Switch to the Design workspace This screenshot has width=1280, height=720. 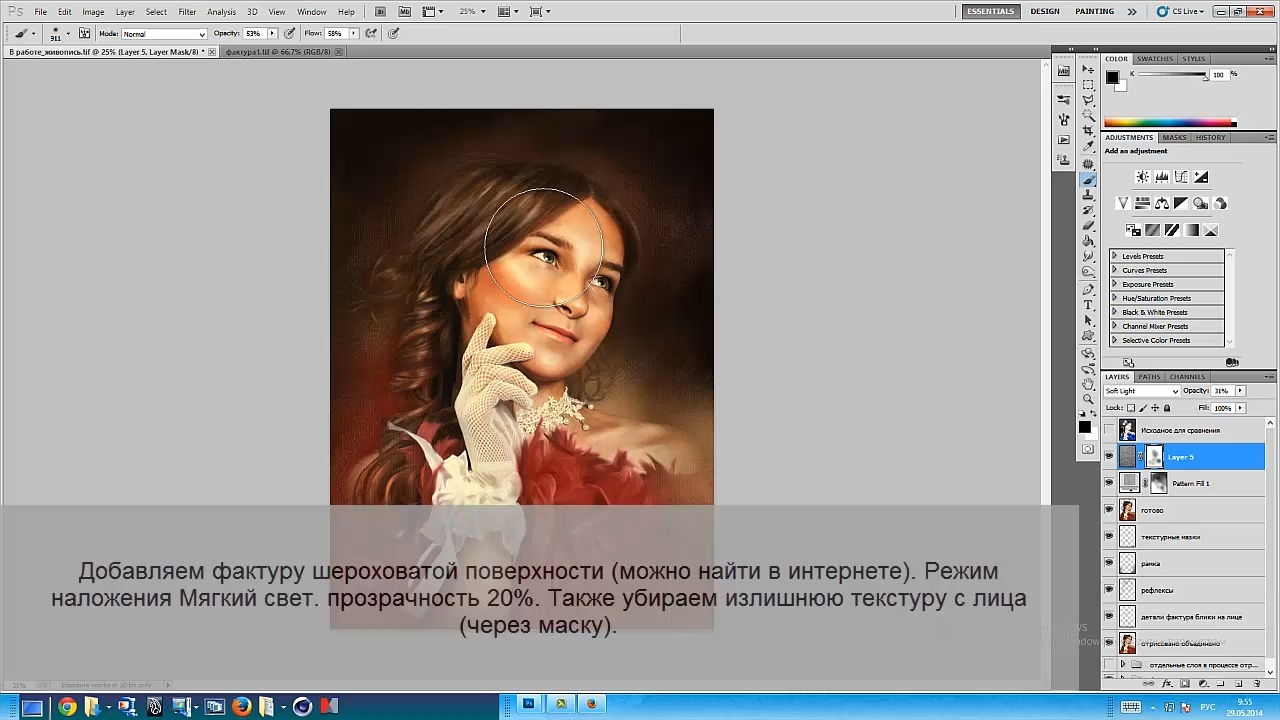(x=1045, y=12)
